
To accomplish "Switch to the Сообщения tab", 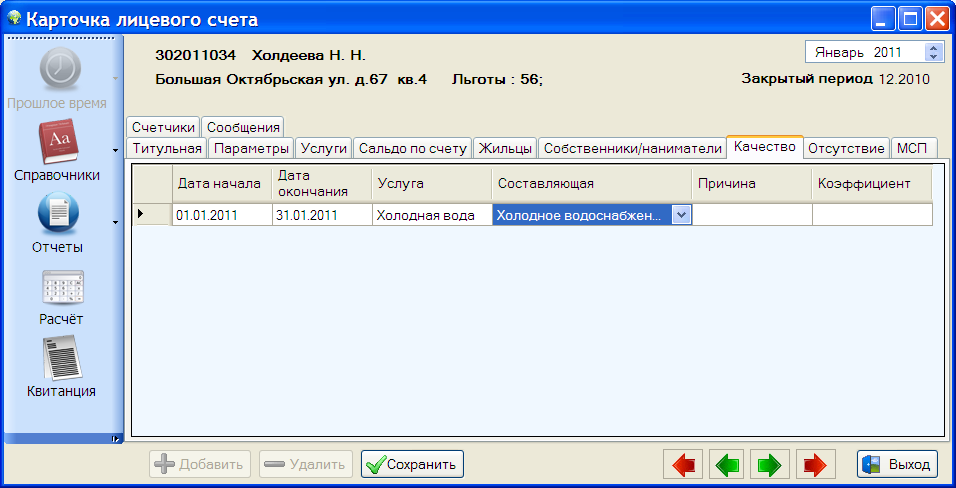I will (x=243, y=127).
